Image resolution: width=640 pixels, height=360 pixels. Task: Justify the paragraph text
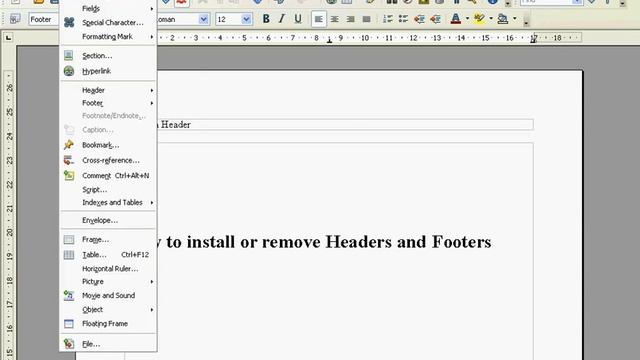tap(367, 19)
